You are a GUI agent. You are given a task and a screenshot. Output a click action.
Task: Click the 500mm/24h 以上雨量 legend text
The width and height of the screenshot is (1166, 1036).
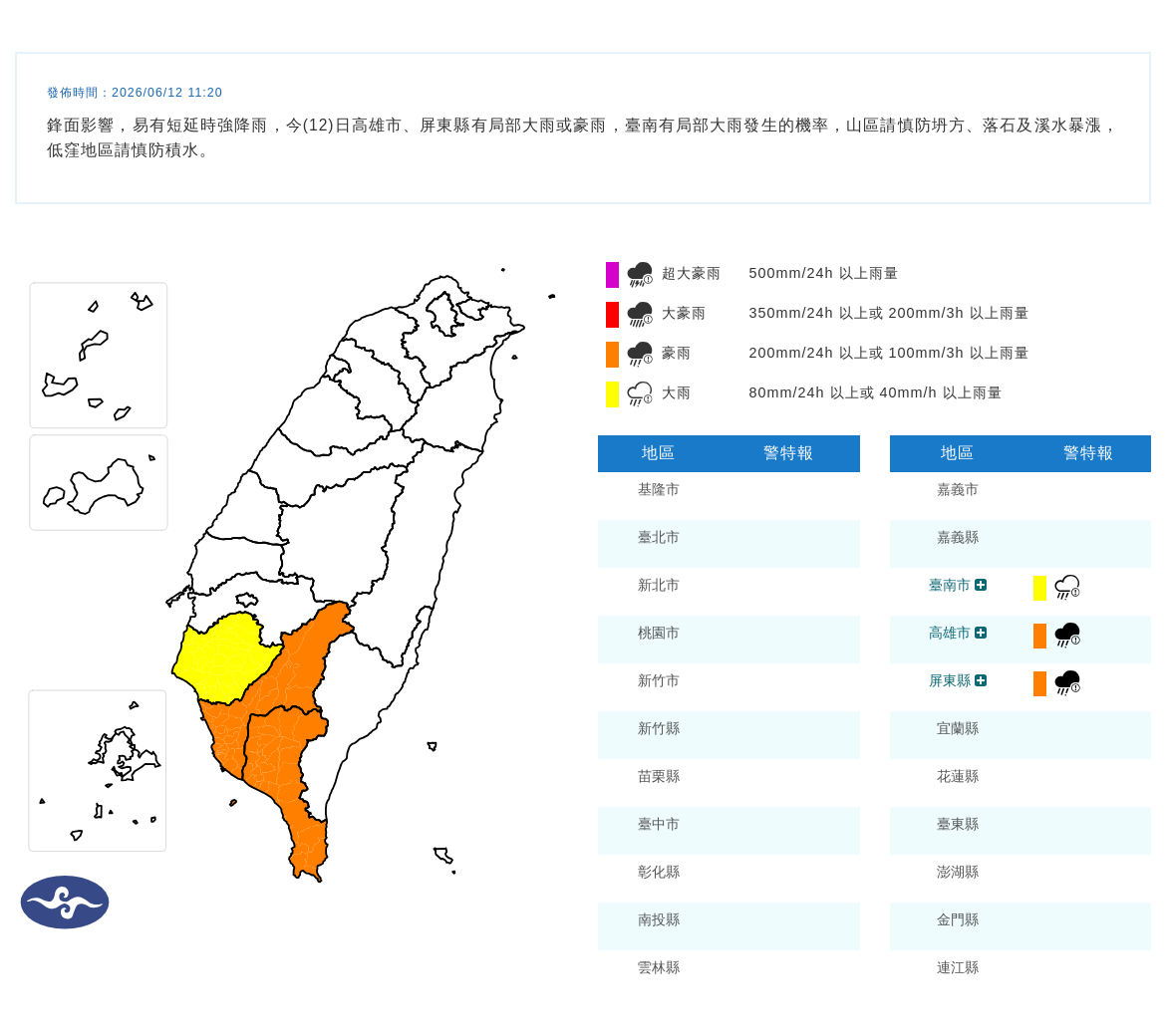pyautogui.click(x=822, y=274)
